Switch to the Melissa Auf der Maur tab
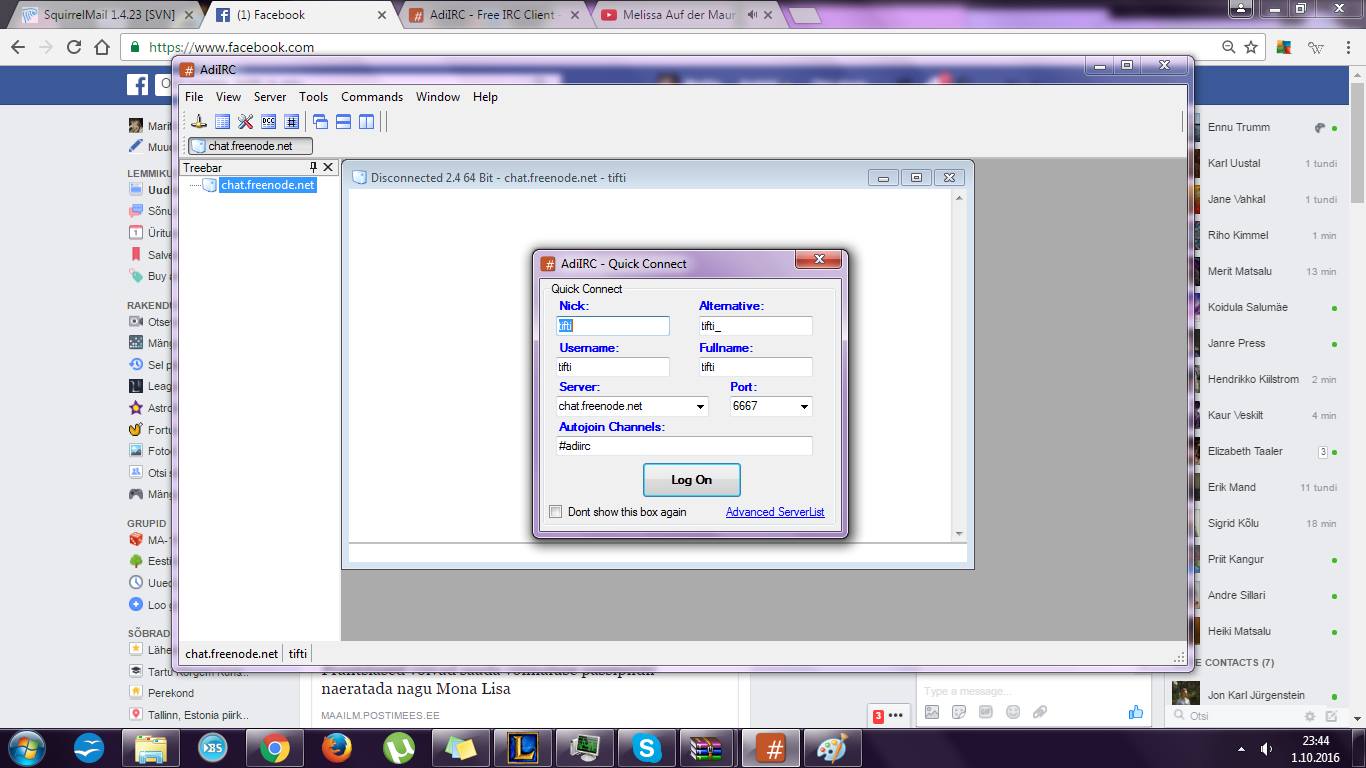The image size is (1366, 768). tap(690, 15)
